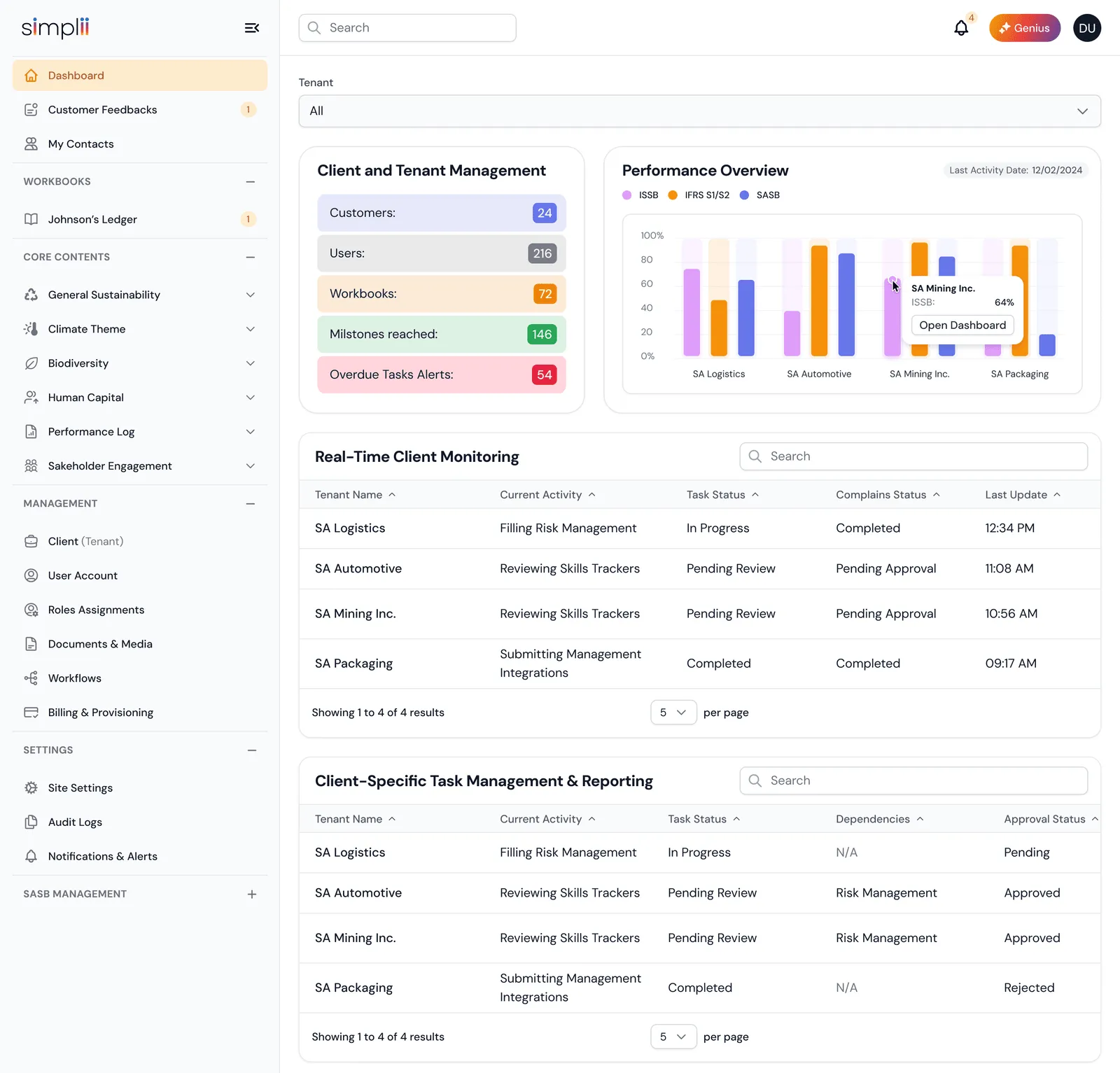Click Open Dashboard in chart tooltip
The image size is (1120, 1073).
pyautogui.click(x=962, y=325)
